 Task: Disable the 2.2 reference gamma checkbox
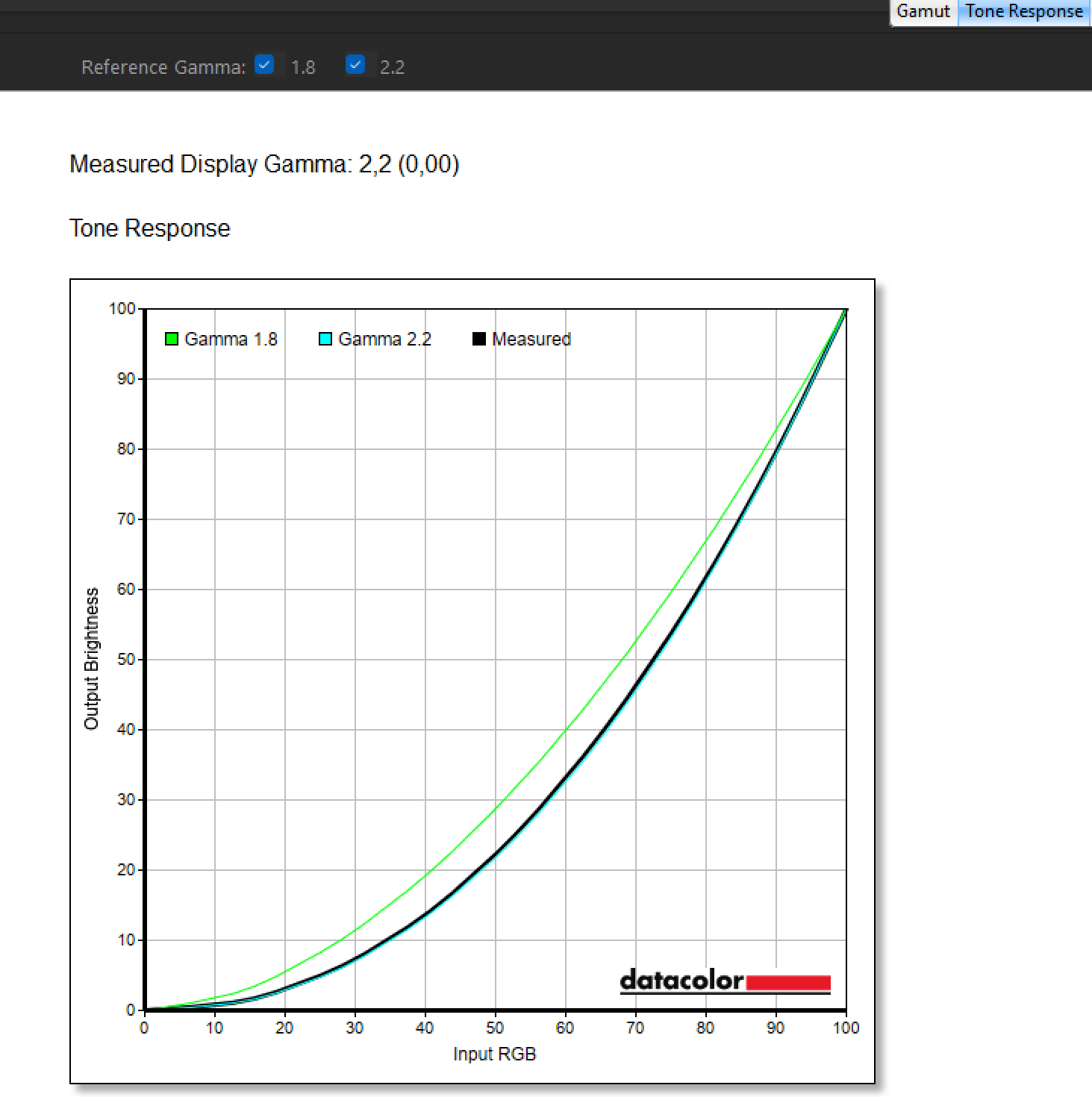tap(355, 65)
